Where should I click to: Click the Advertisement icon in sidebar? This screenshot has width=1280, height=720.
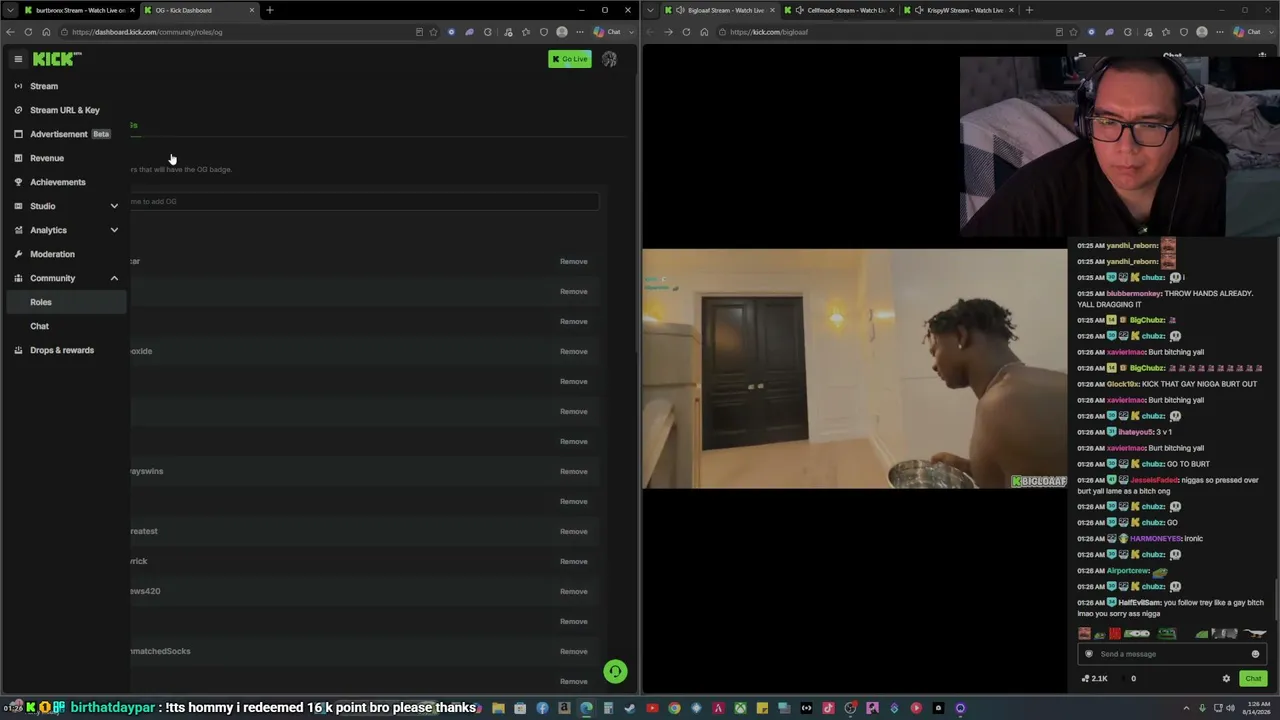pos(18,134)
